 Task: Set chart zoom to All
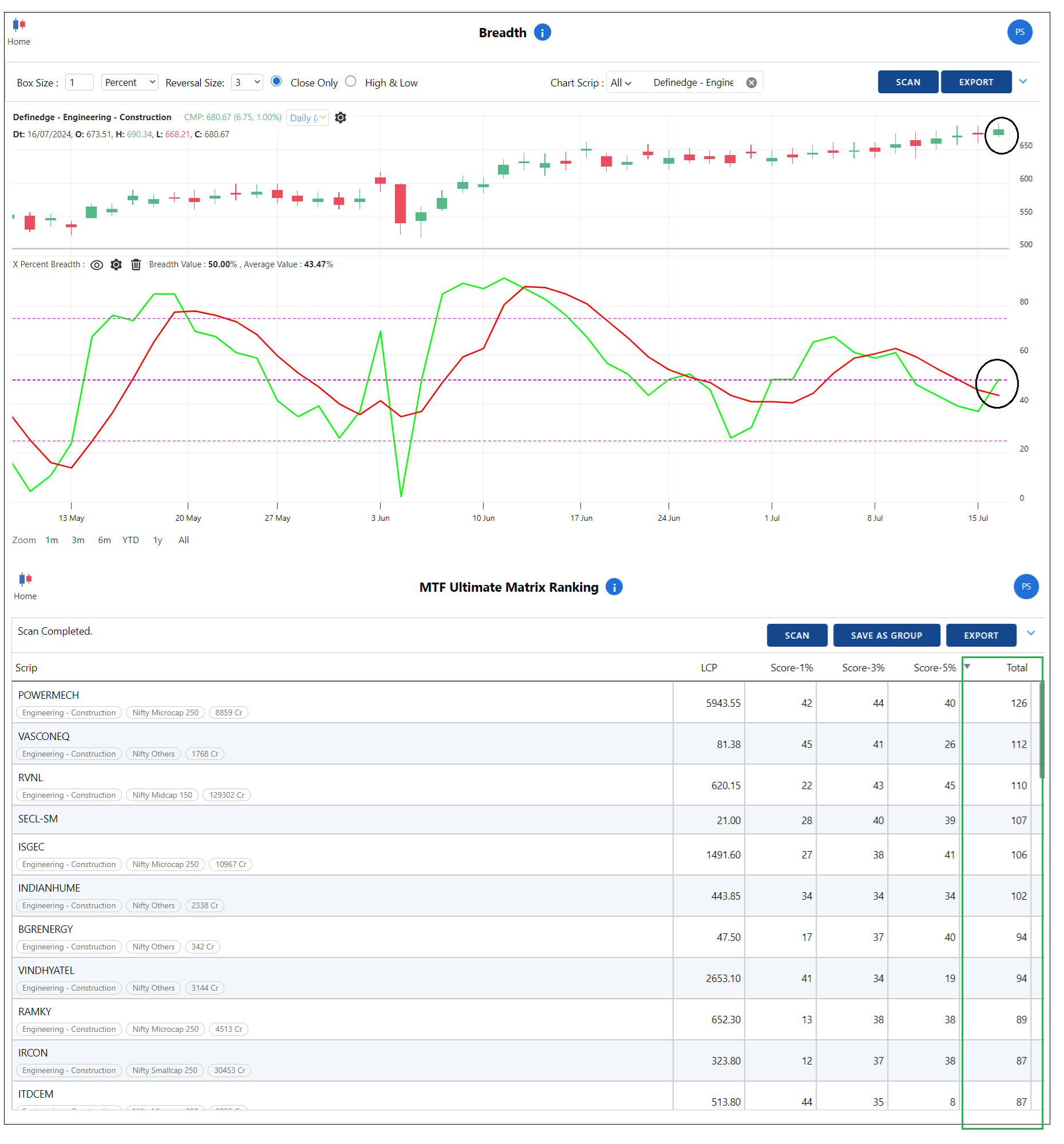(x=184, y=540)
